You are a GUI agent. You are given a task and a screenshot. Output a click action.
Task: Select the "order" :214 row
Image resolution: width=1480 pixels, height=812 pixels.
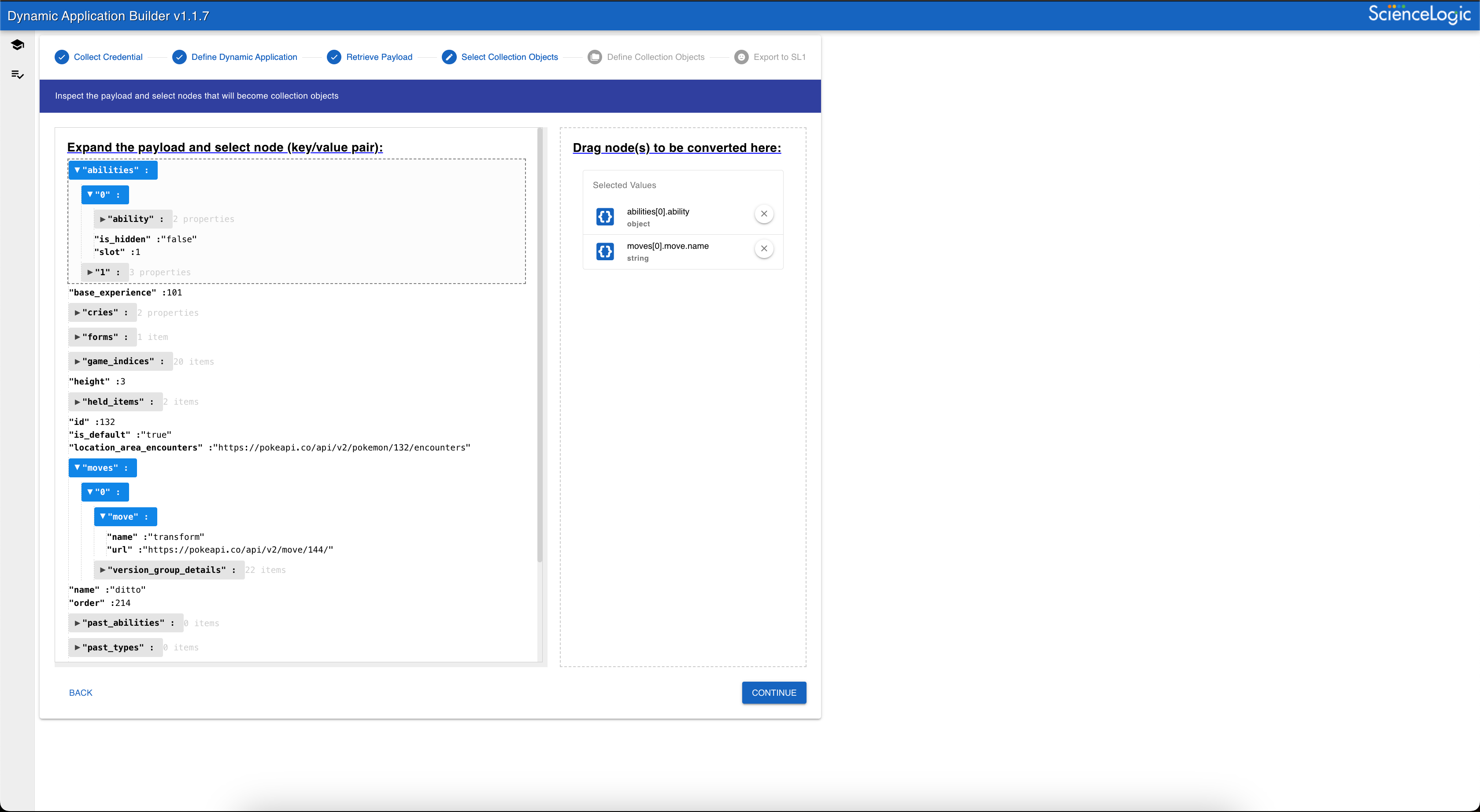coord(100,603)
